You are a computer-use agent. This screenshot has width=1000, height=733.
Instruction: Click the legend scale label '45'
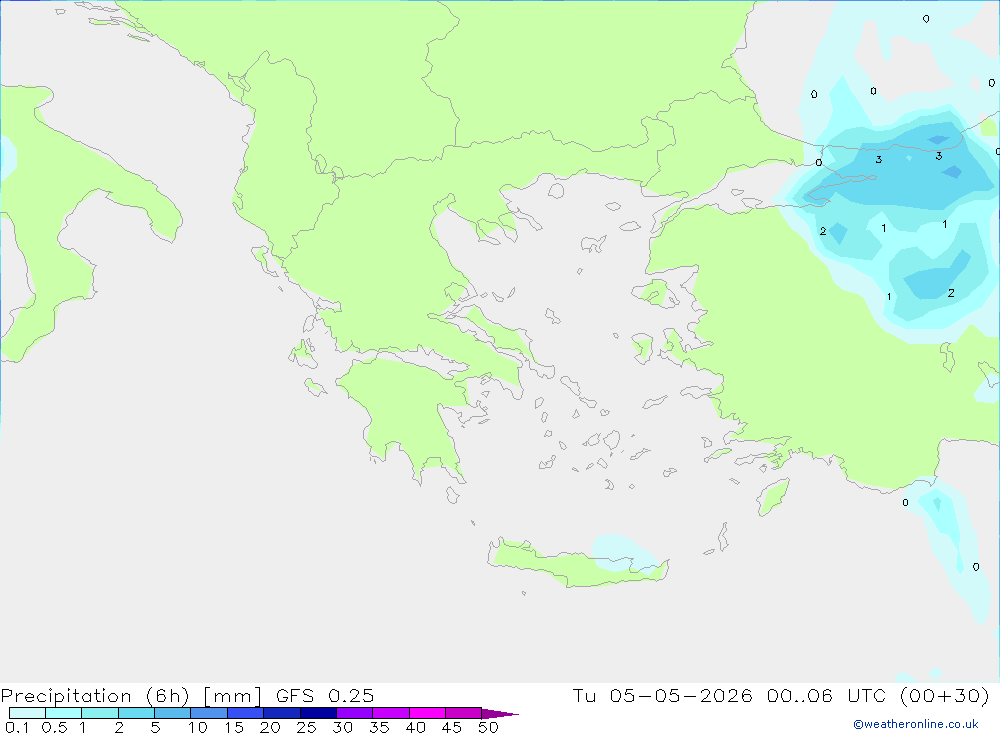452,727
